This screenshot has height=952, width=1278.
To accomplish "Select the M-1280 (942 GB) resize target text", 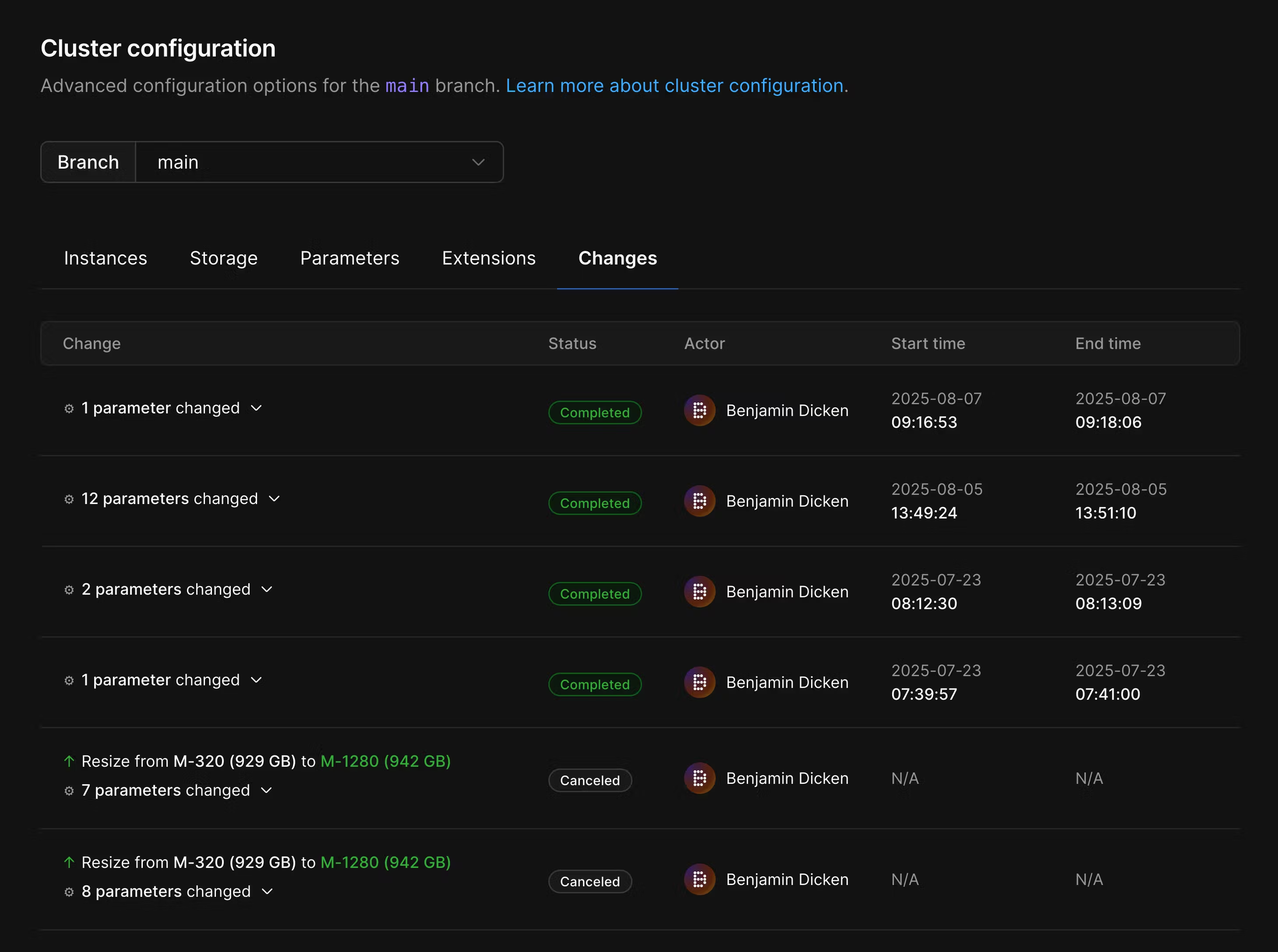I will [385, 761].
